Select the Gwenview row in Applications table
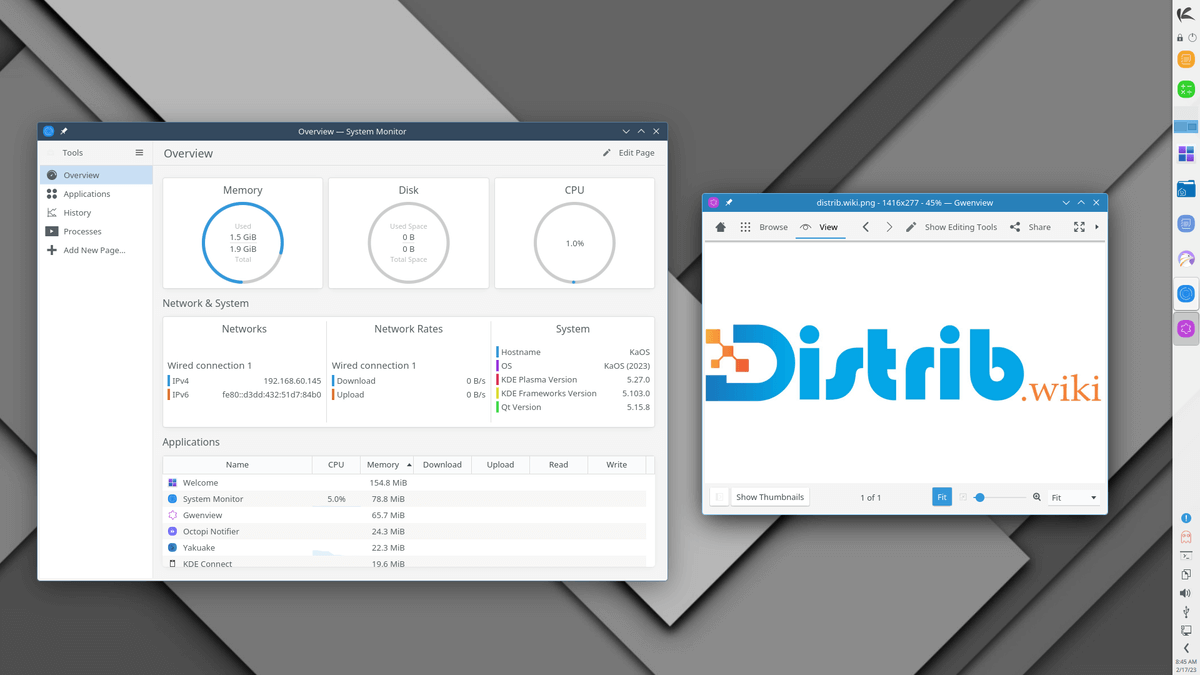Image resolution: width=1200 pixels, height=675 pixels. pyautogui.click(x=405, y=515)
